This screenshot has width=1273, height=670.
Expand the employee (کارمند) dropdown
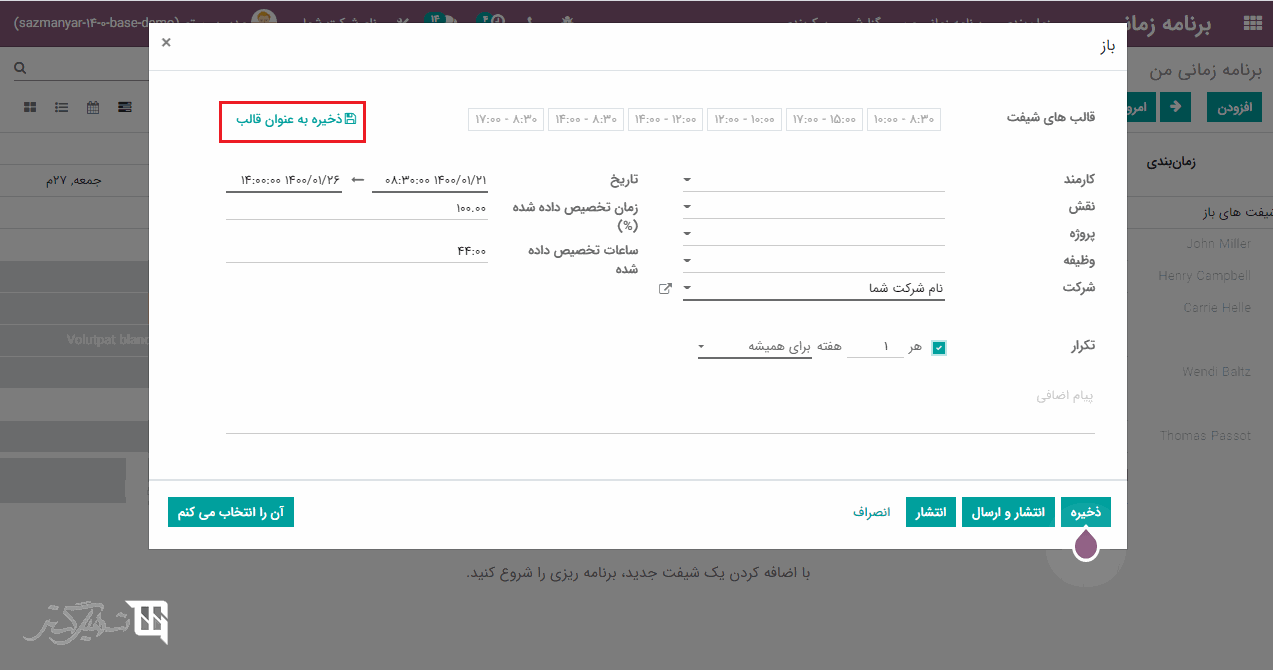click(x=813, y=180)
